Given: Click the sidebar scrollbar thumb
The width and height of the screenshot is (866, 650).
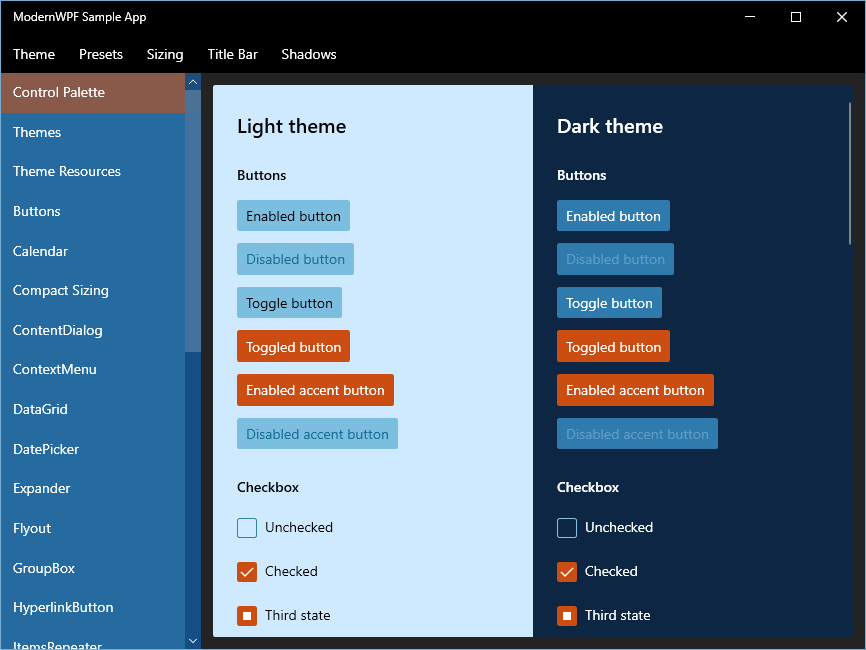Looking at the screenshot, I should click(x=193, y=221).
